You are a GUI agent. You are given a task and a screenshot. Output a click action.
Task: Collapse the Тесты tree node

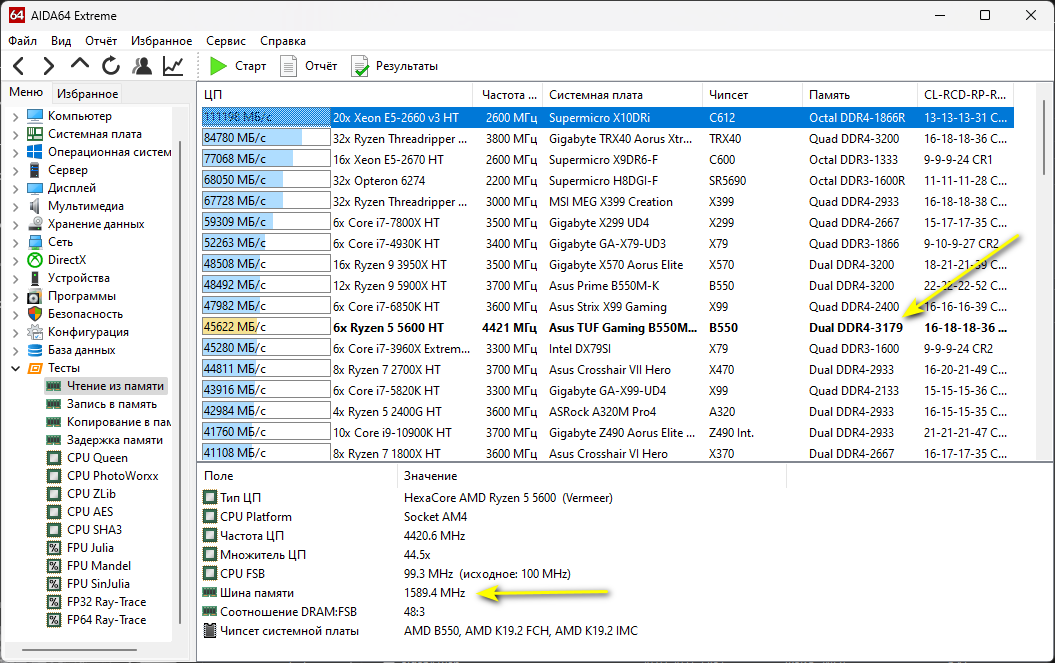[15, 368]
